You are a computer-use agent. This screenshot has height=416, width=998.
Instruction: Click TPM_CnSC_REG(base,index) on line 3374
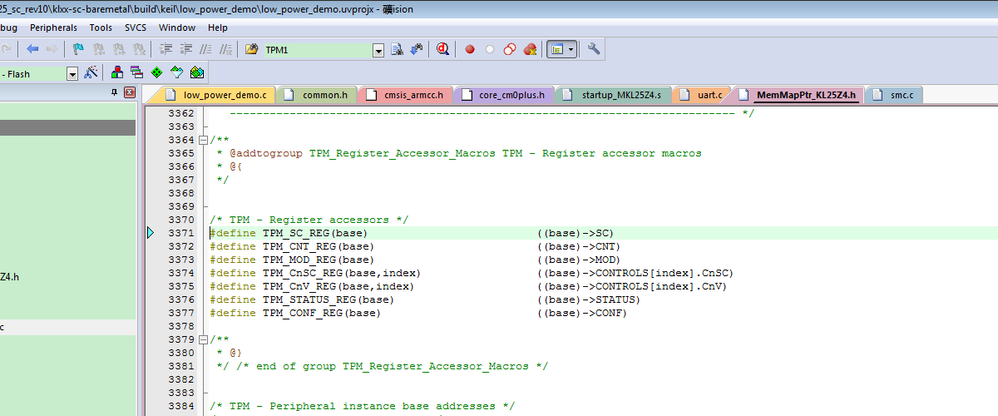click(342, 273)
